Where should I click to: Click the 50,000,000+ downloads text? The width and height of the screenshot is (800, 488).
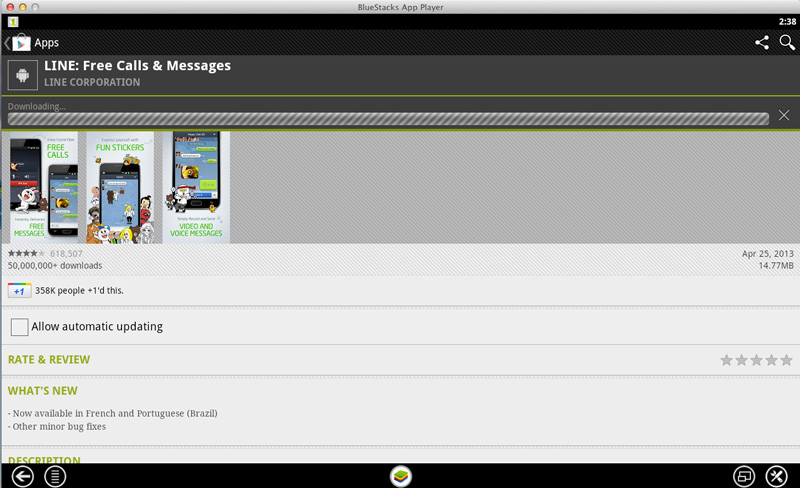click(55, 265)
